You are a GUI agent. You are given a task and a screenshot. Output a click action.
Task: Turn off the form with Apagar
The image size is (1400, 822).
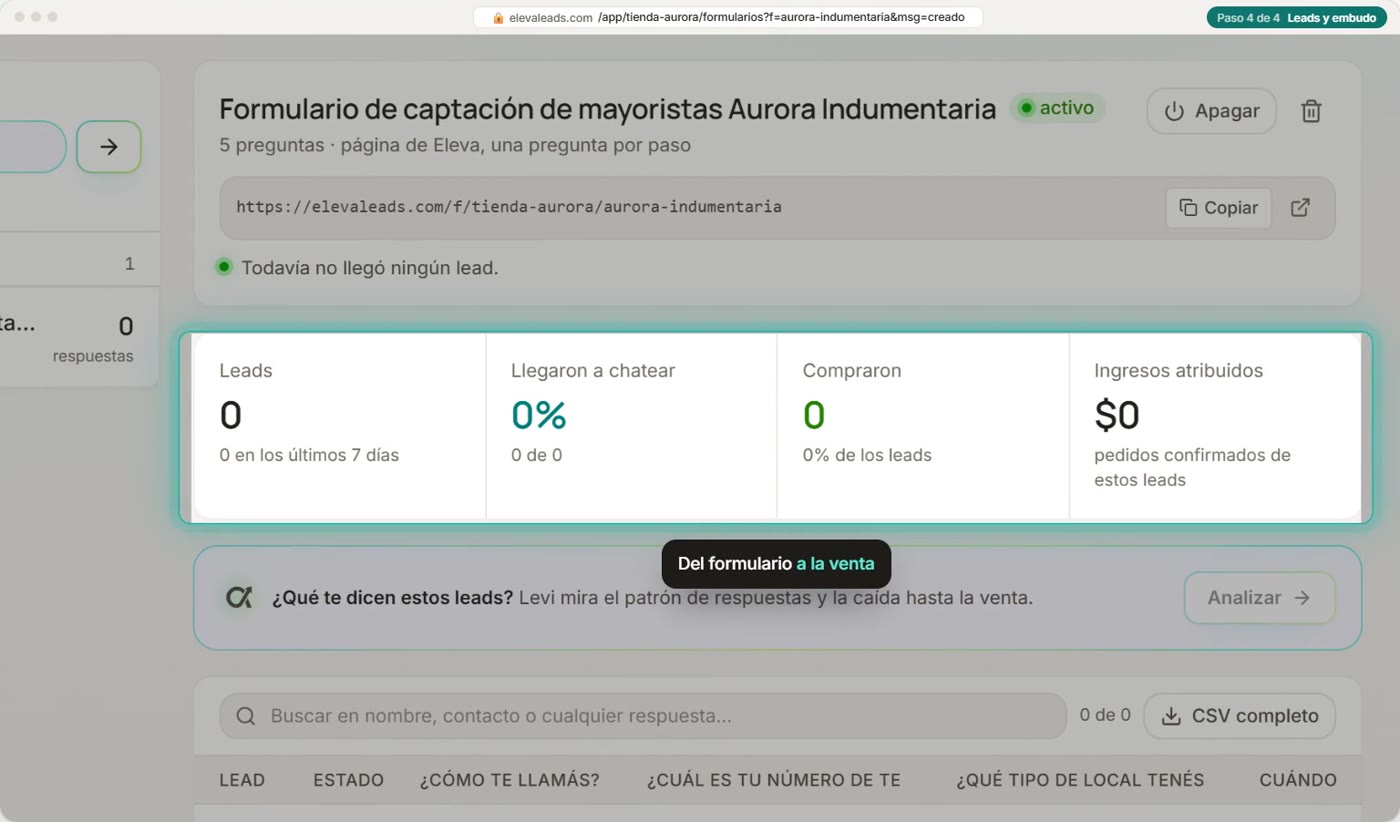1211,111
